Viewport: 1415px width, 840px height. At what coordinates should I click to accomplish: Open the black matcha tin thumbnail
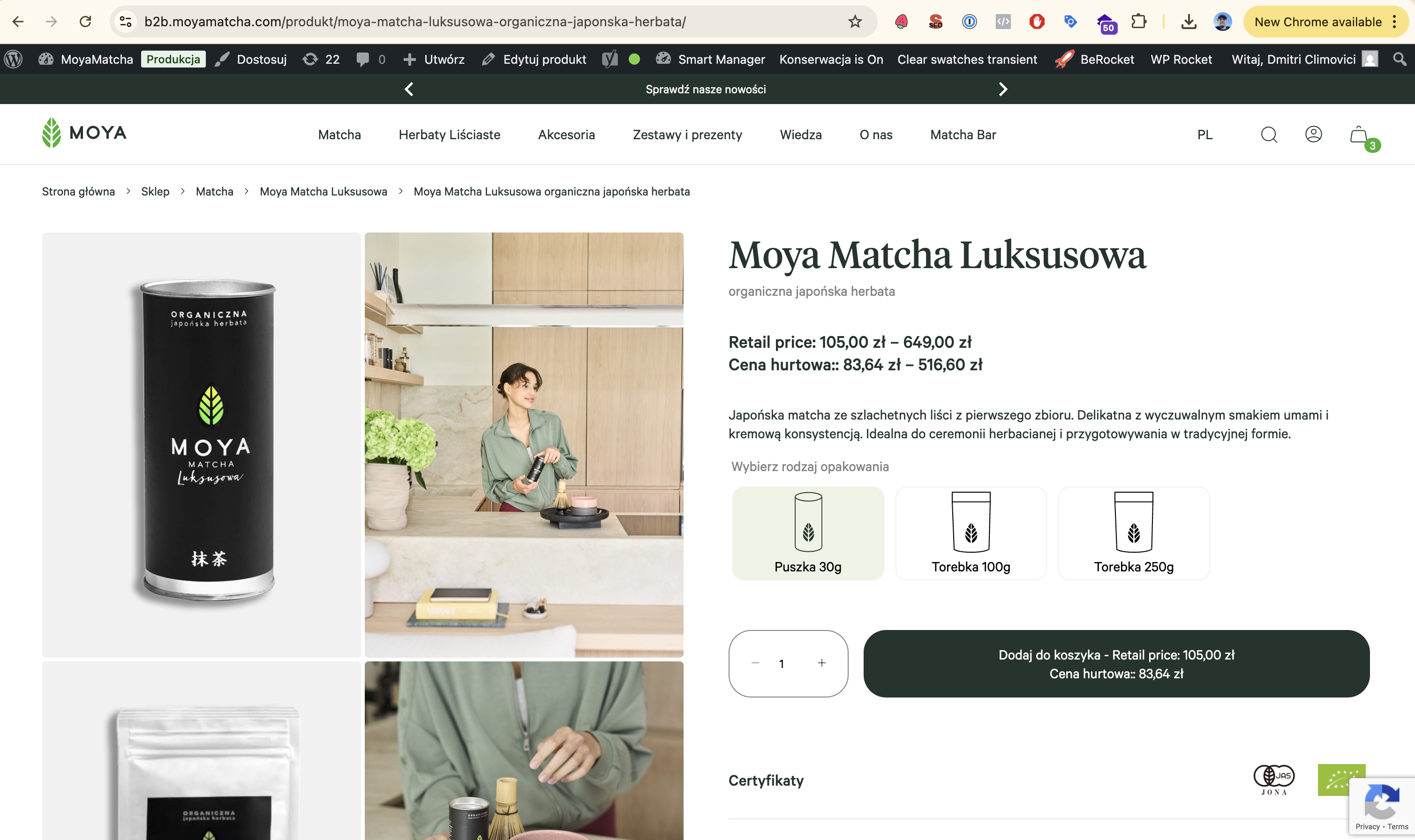(x=202, y=444)
